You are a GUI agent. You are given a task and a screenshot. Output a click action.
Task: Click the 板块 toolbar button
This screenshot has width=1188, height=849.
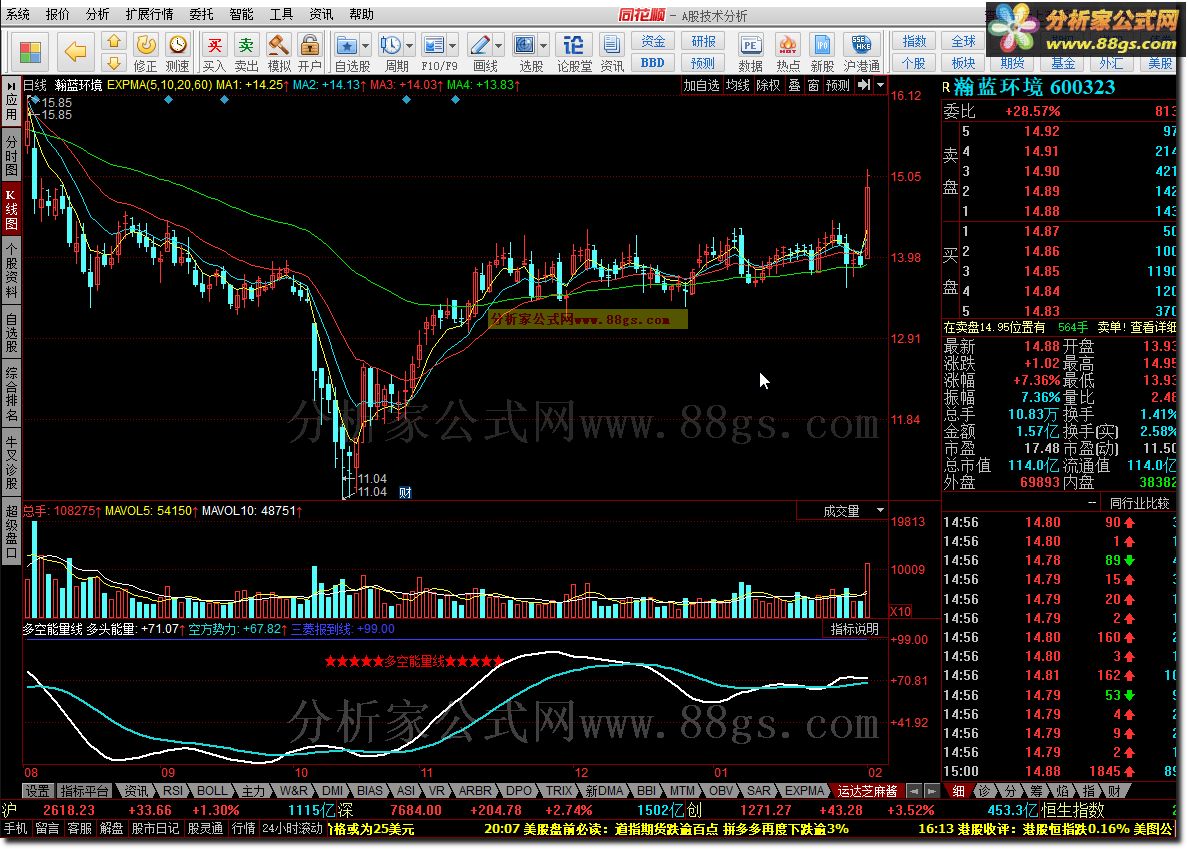click(x=963, y=63)
